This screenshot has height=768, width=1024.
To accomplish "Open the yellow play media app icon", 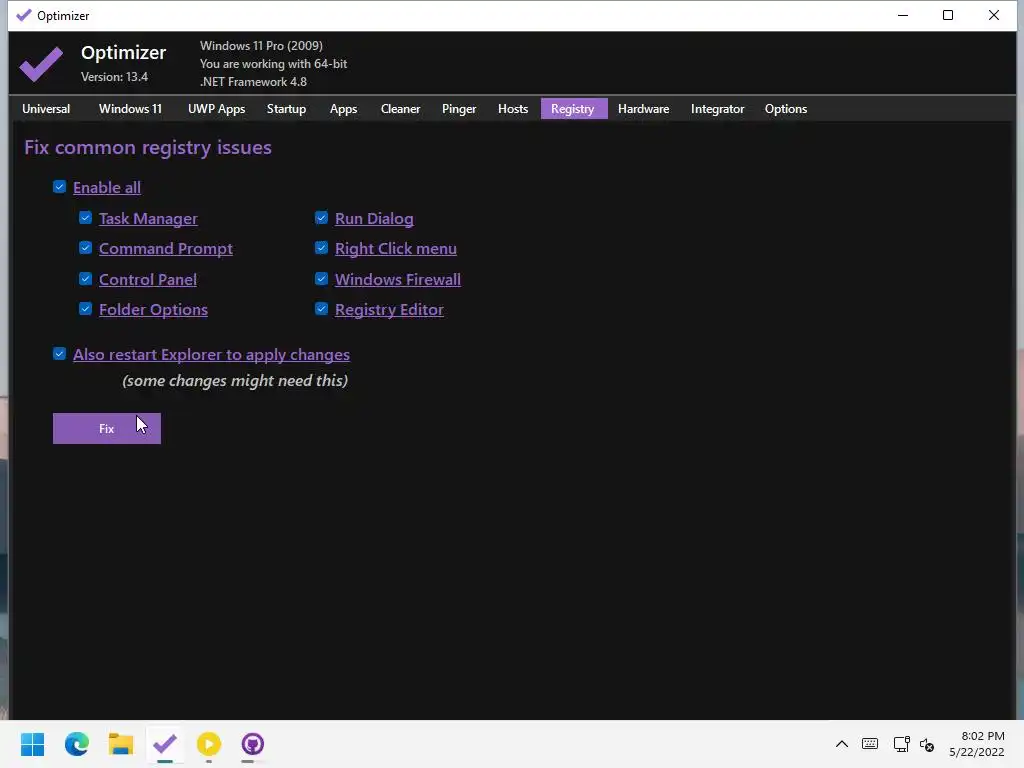I will click(209, 744).
